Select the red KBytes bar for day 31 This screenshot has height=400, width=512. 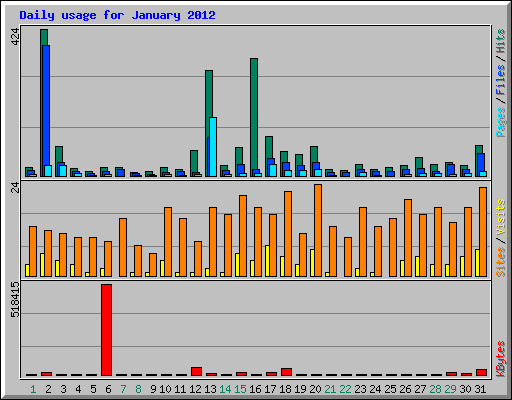[481, 372]
